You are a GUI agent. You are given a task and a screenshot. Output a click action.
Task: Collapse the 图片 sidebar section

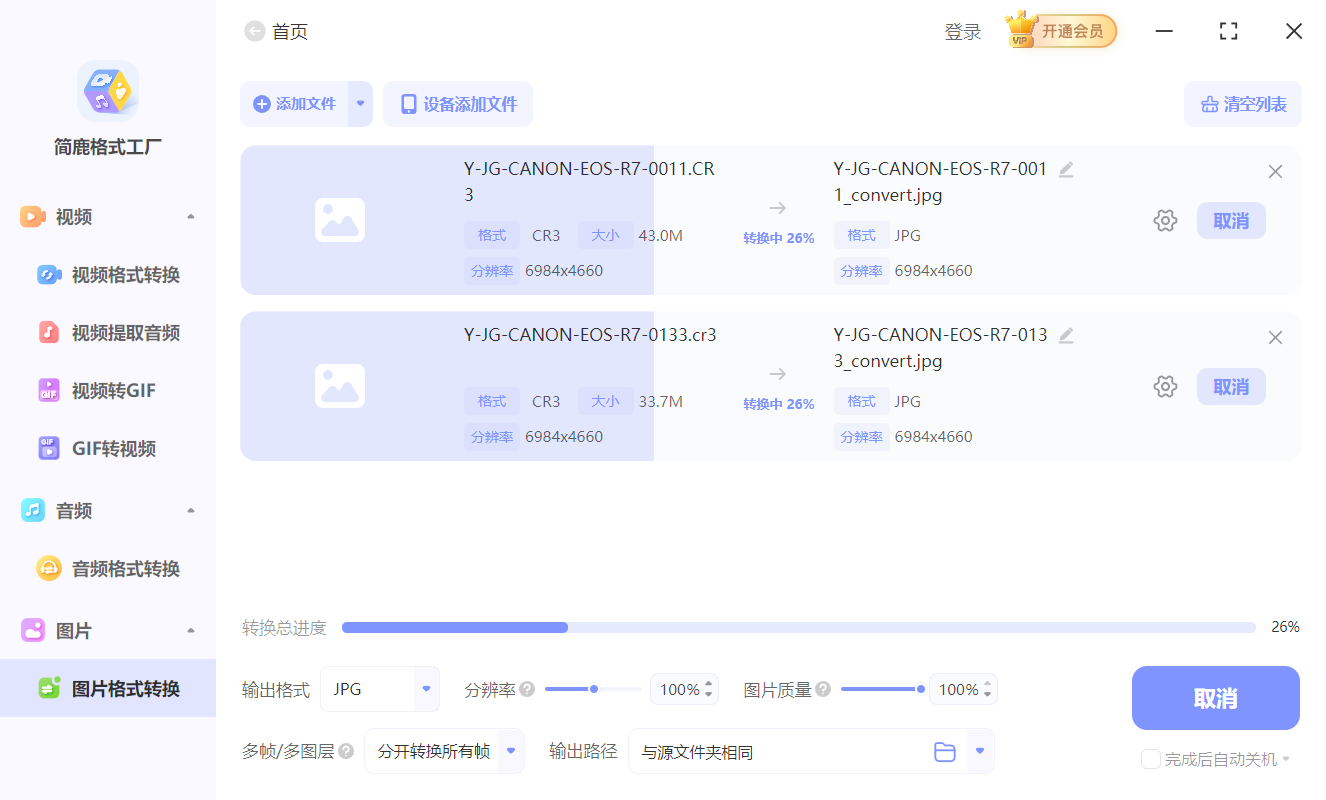[x=191, y=631]
